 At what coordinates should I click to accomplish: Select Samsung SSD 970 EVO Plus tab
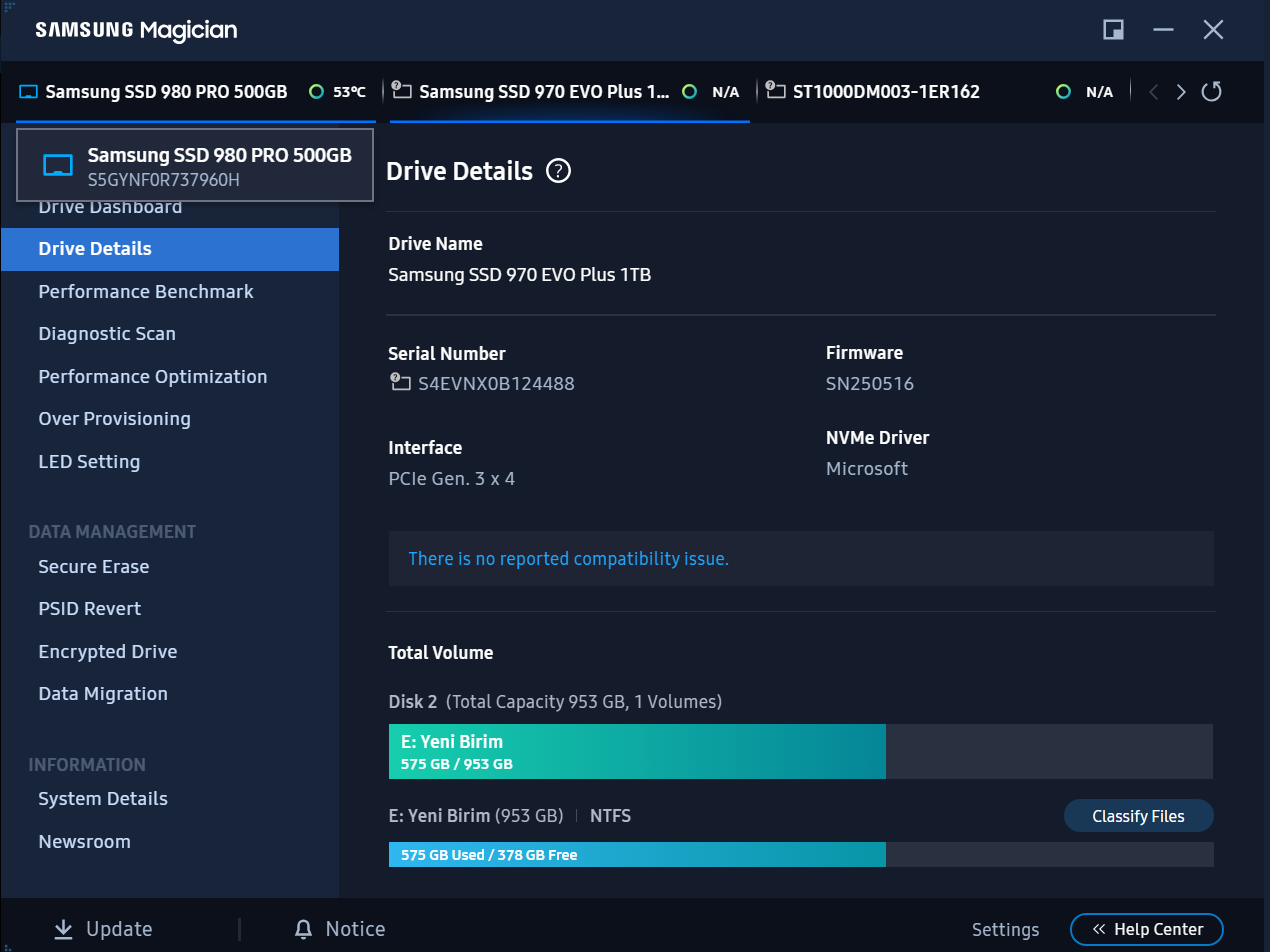coord(569,92)
